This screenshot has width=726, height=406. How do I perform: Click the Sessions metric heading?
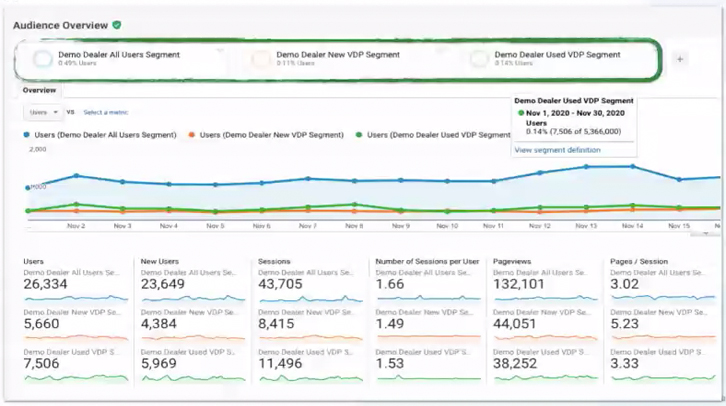coord(274,262)
